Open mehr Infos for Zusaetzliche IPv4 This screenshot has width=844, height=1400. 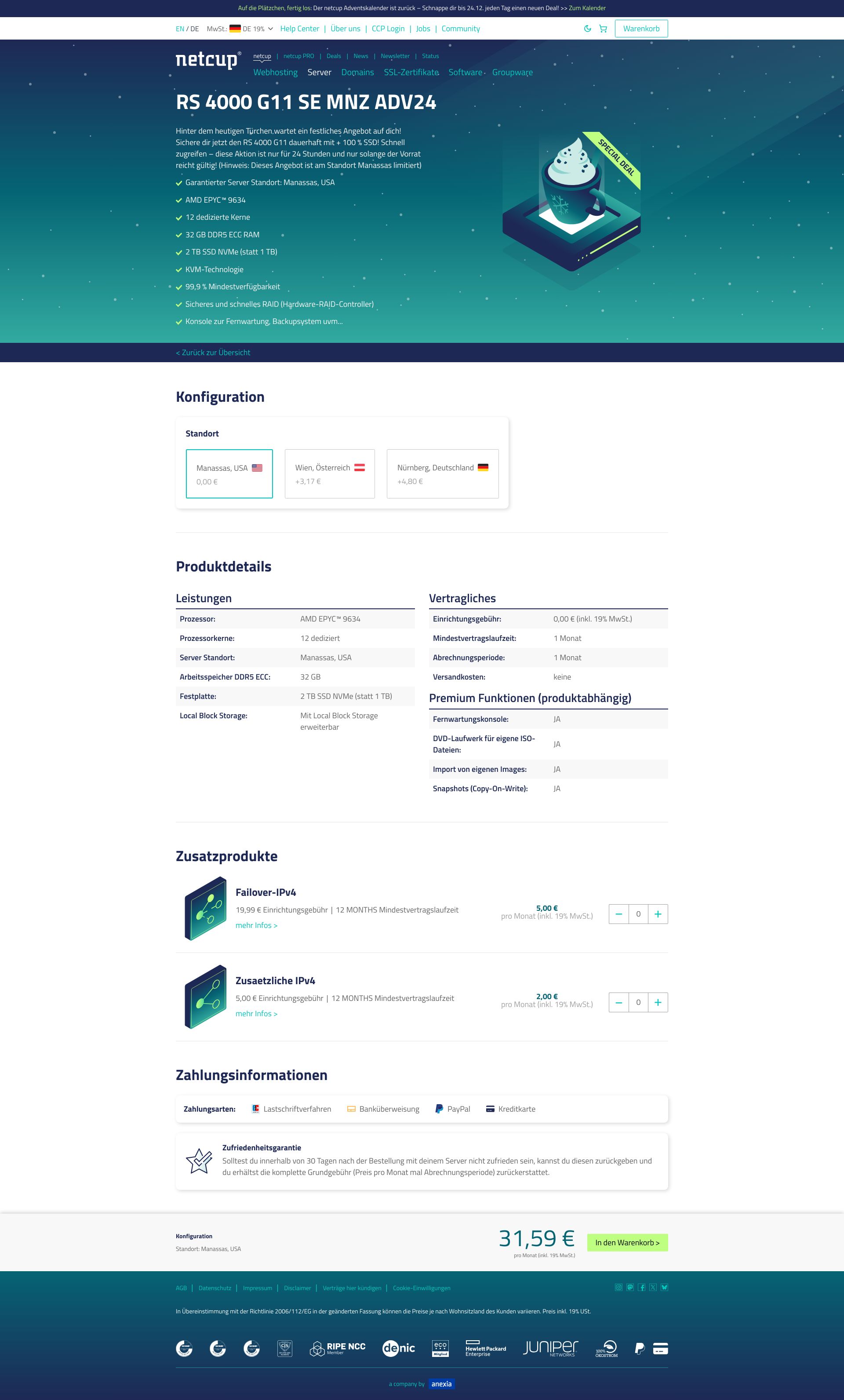[256, 1013]
